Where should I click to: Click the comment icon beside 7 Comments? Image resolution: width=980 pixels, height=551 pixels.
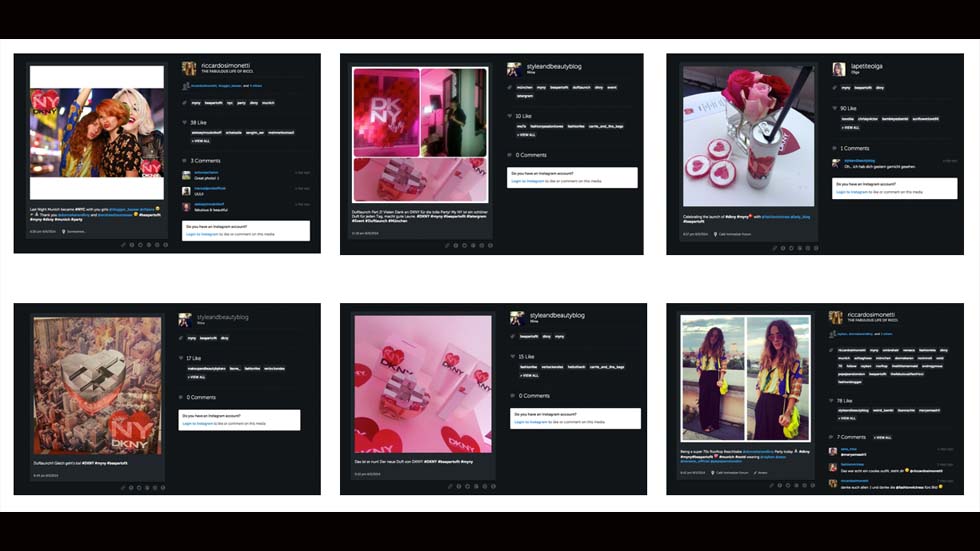click(831, 437)
